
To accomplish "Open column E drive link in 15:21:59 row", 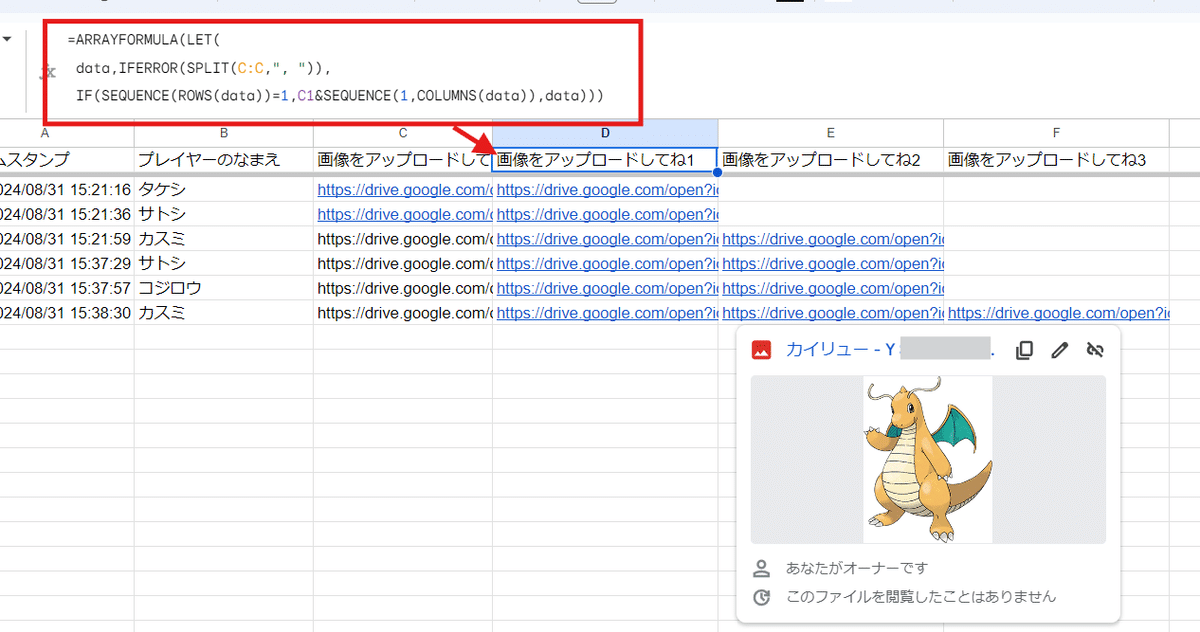I will click(x=833, y=239).
